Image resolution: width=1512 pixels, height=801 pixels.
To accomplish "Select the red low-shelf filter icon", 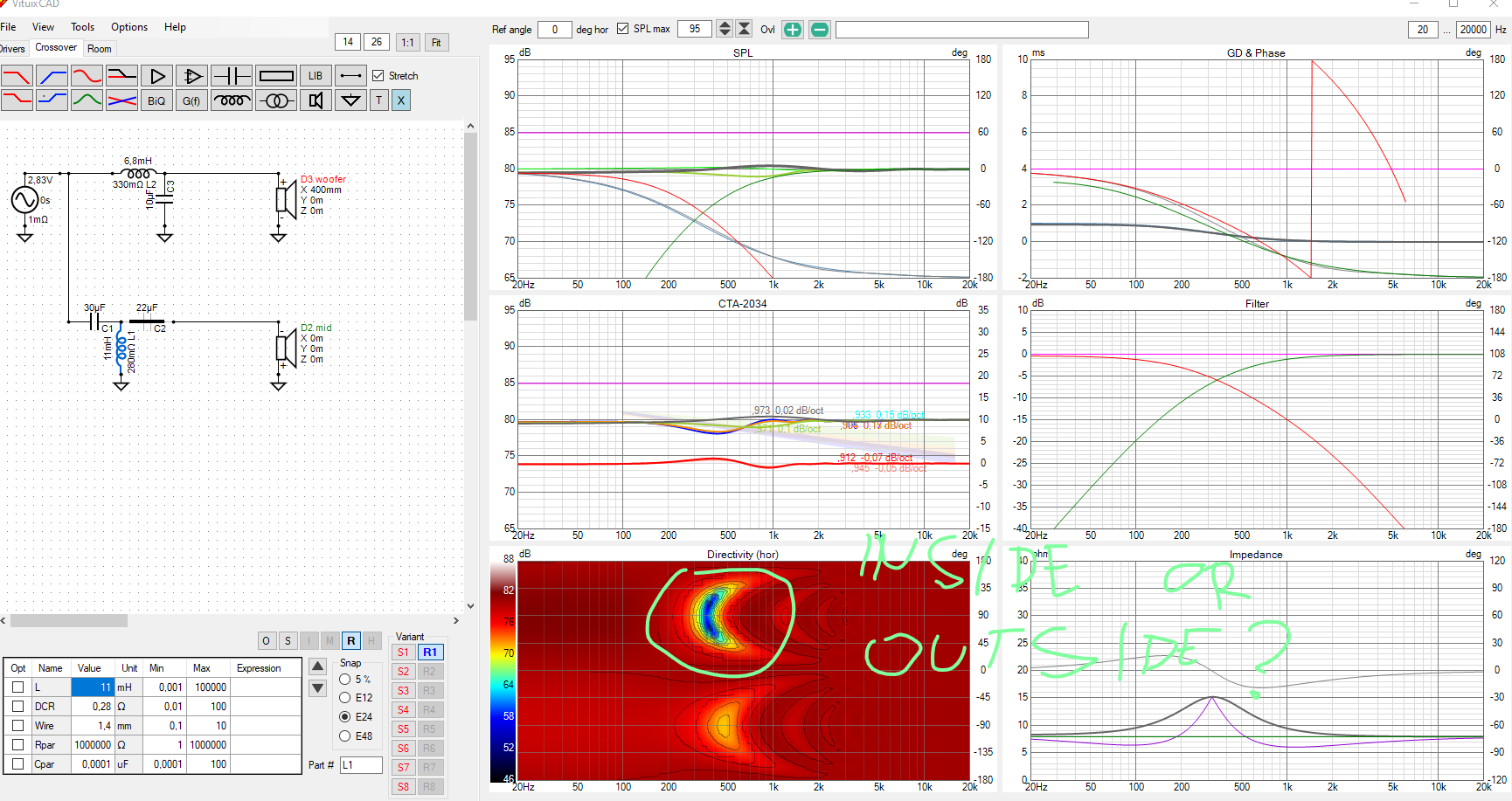I will (17, 100).
